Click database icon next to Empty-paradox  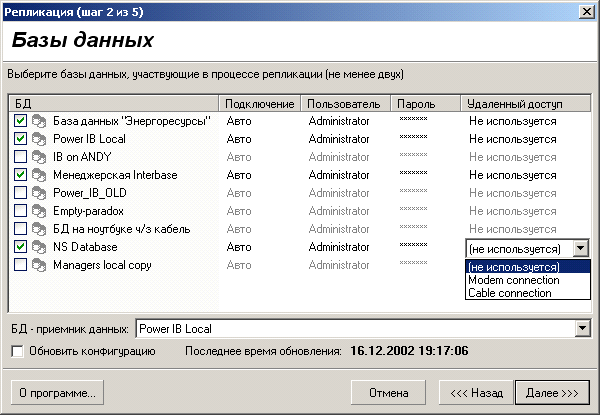pos(39,211)
